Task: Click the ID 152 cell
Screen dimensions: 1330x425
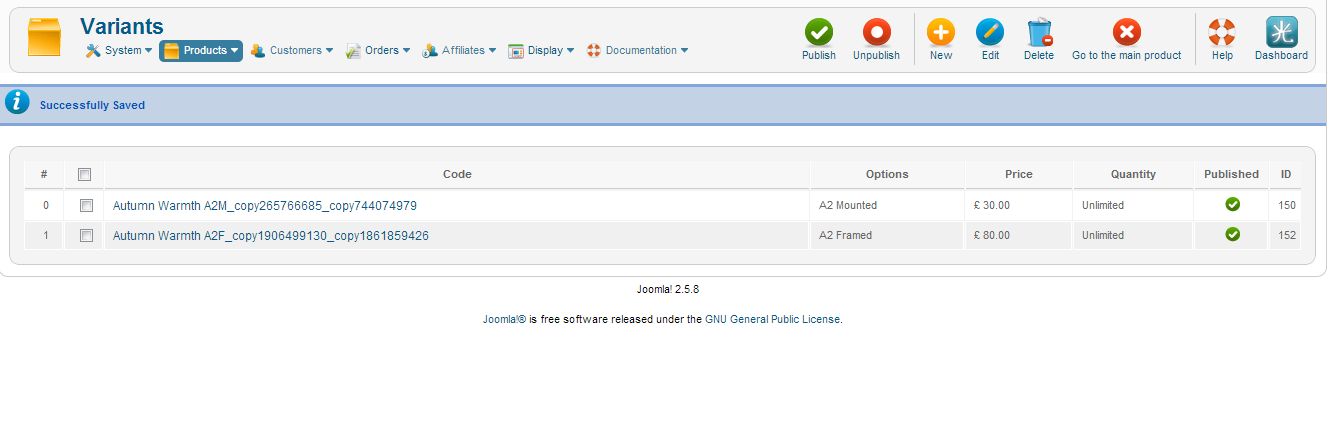Action: pos(1287,235)
